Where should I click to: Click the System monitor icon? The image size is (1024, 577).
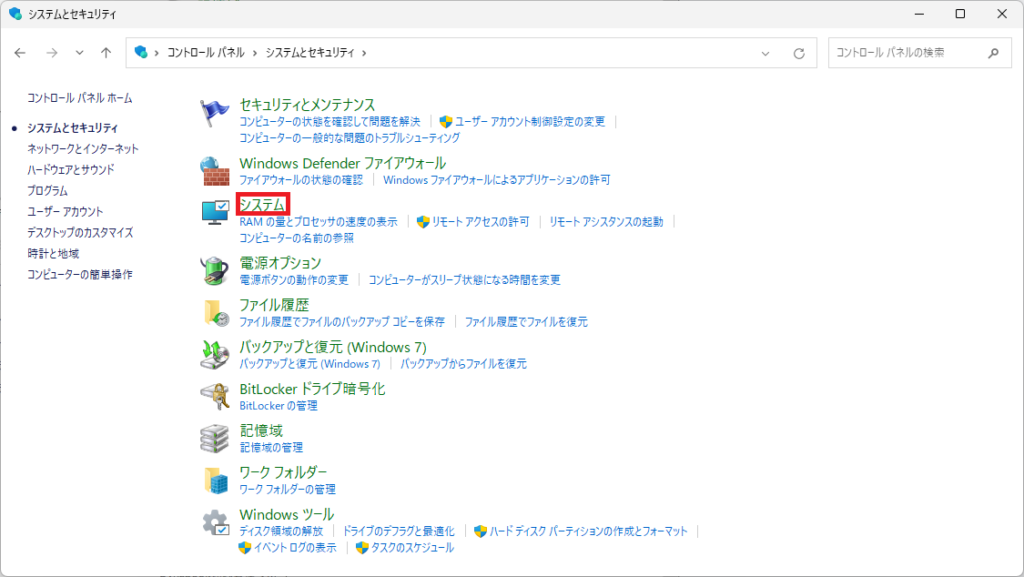click(x=215, y=213)
